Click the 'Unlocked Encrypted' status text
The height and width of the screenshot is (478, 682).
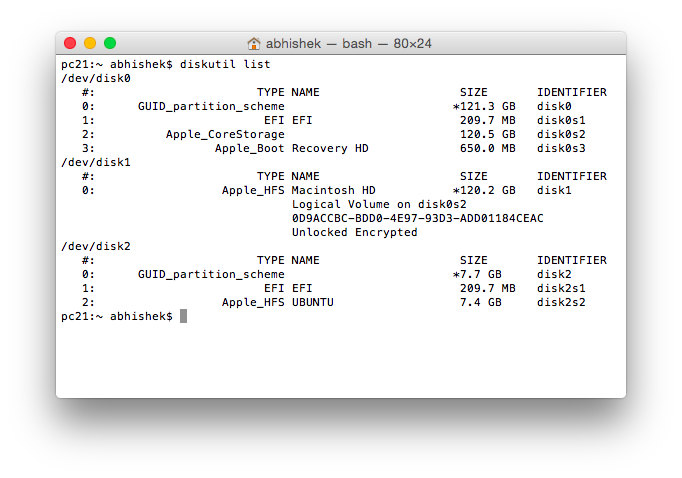pos(354,232)
